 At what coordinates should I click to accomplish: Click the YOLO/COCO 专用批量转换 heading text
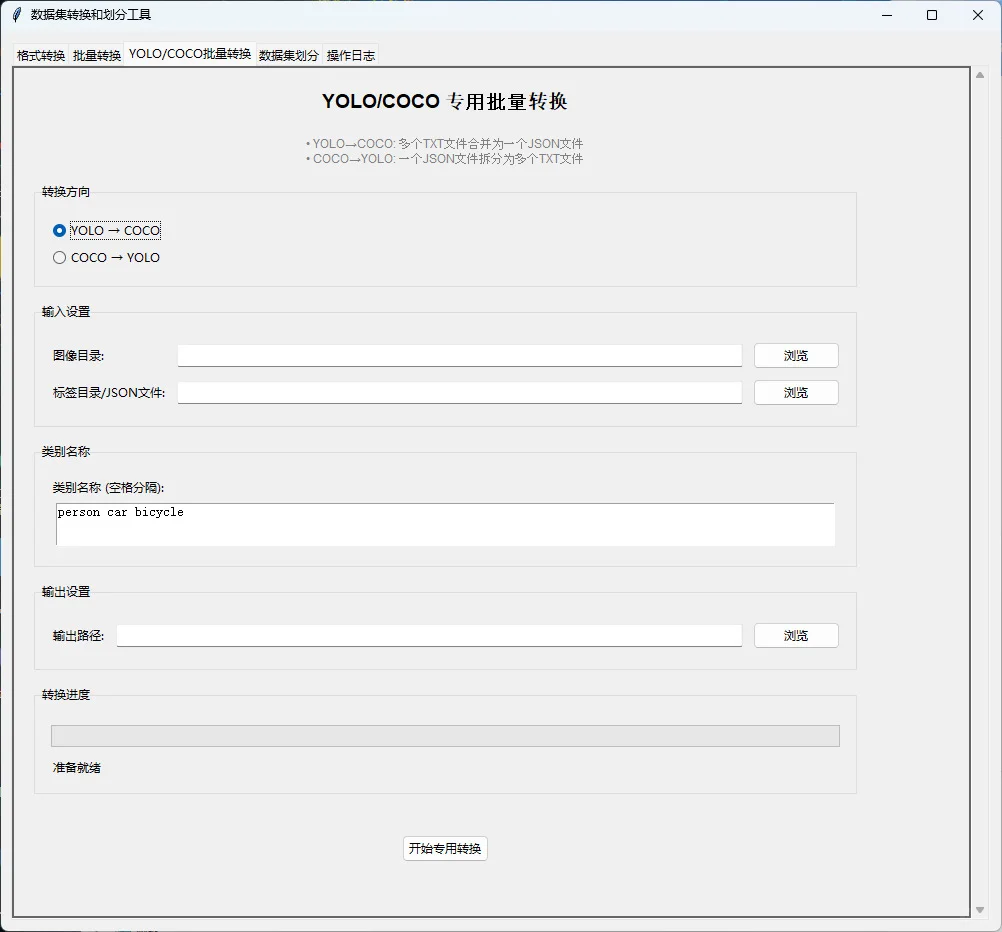[x=444, y=101]
